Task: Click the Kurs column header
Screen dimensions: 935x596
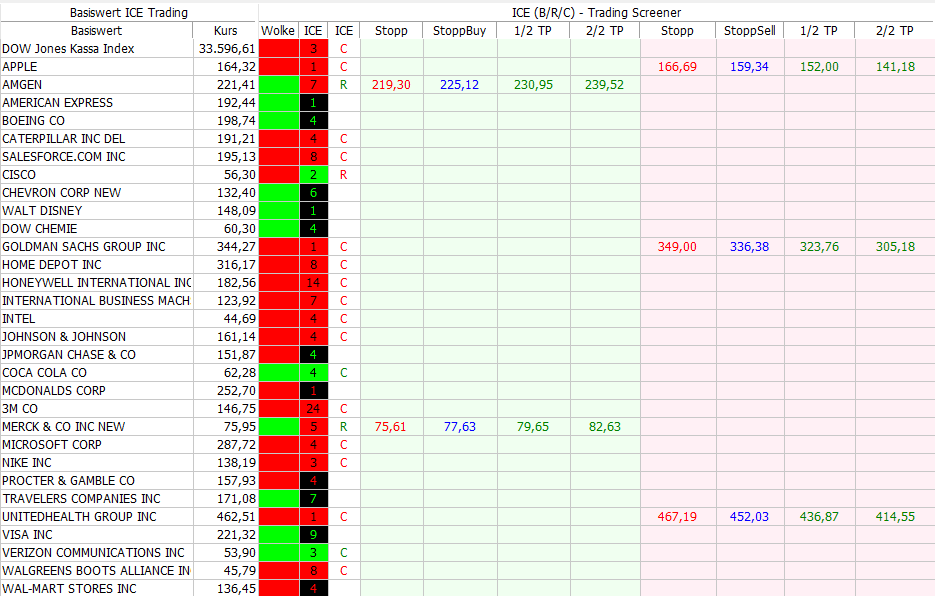Action: [x=225, y=31]
